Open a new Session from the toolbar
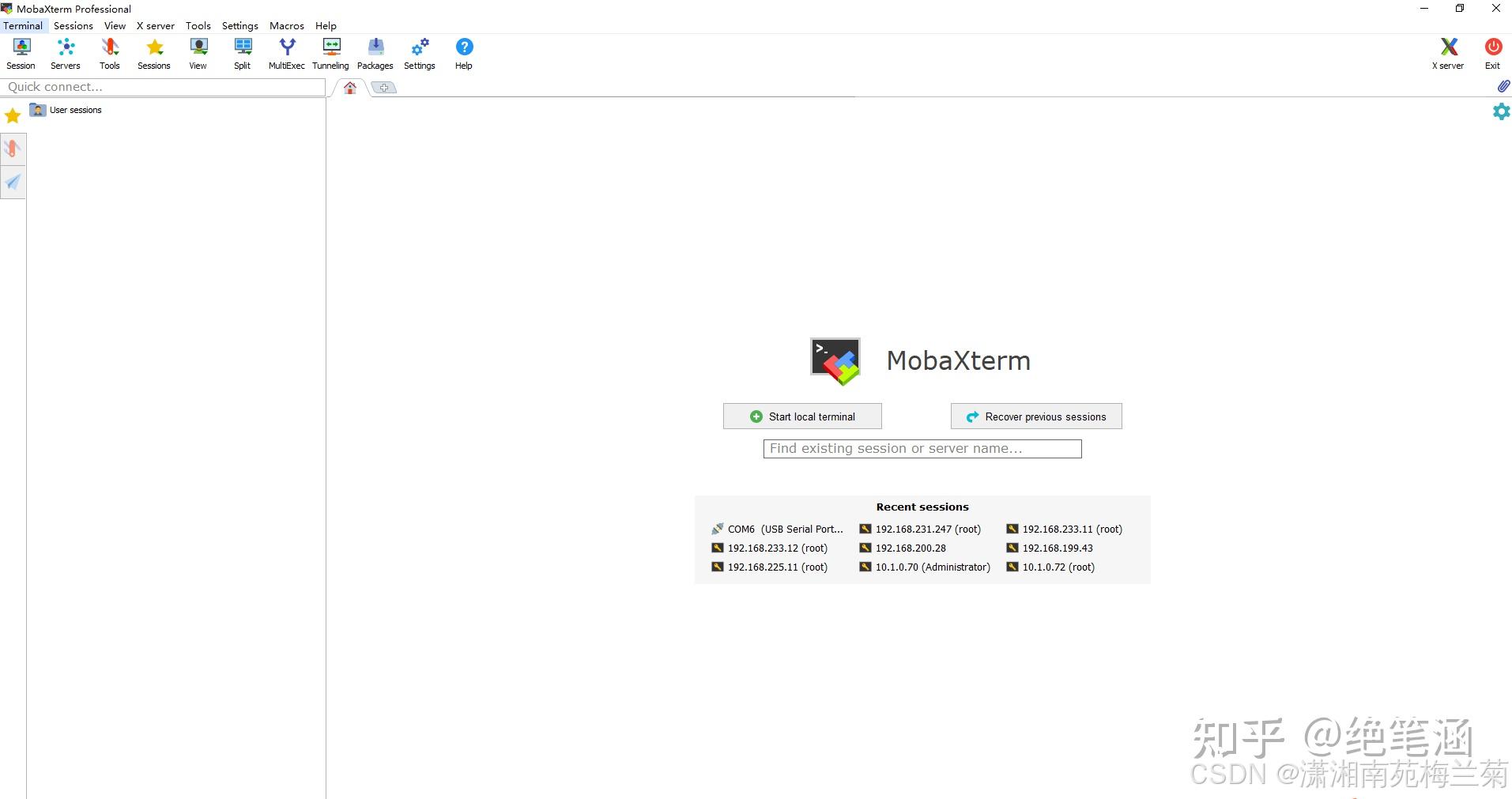 pyautogui.click(x=21, y=52)
